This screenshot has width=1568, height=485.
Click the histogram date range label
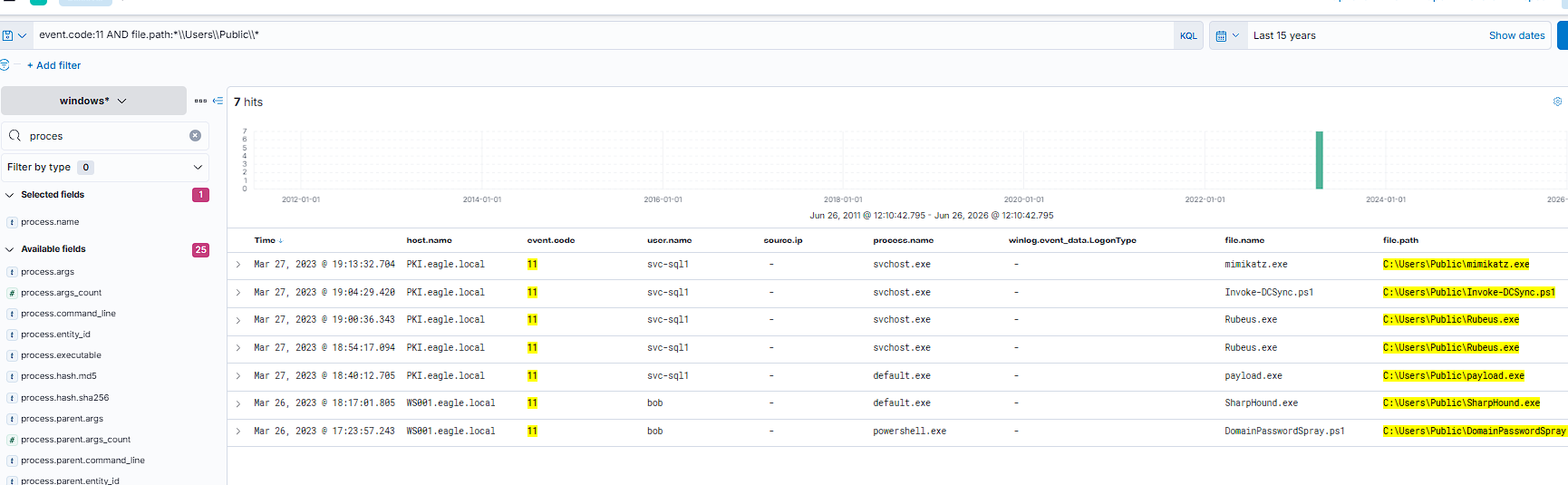931,216
